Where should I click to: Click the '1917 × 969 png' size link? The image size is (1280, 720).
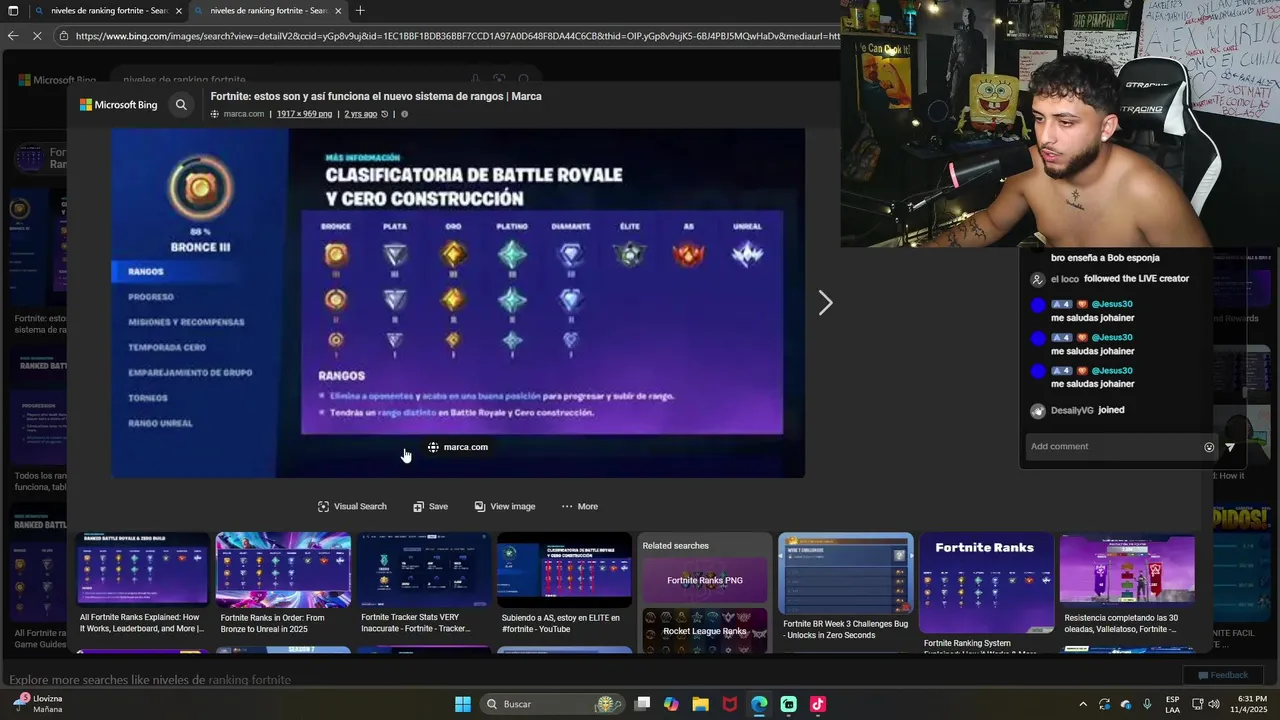click(304, 114)
